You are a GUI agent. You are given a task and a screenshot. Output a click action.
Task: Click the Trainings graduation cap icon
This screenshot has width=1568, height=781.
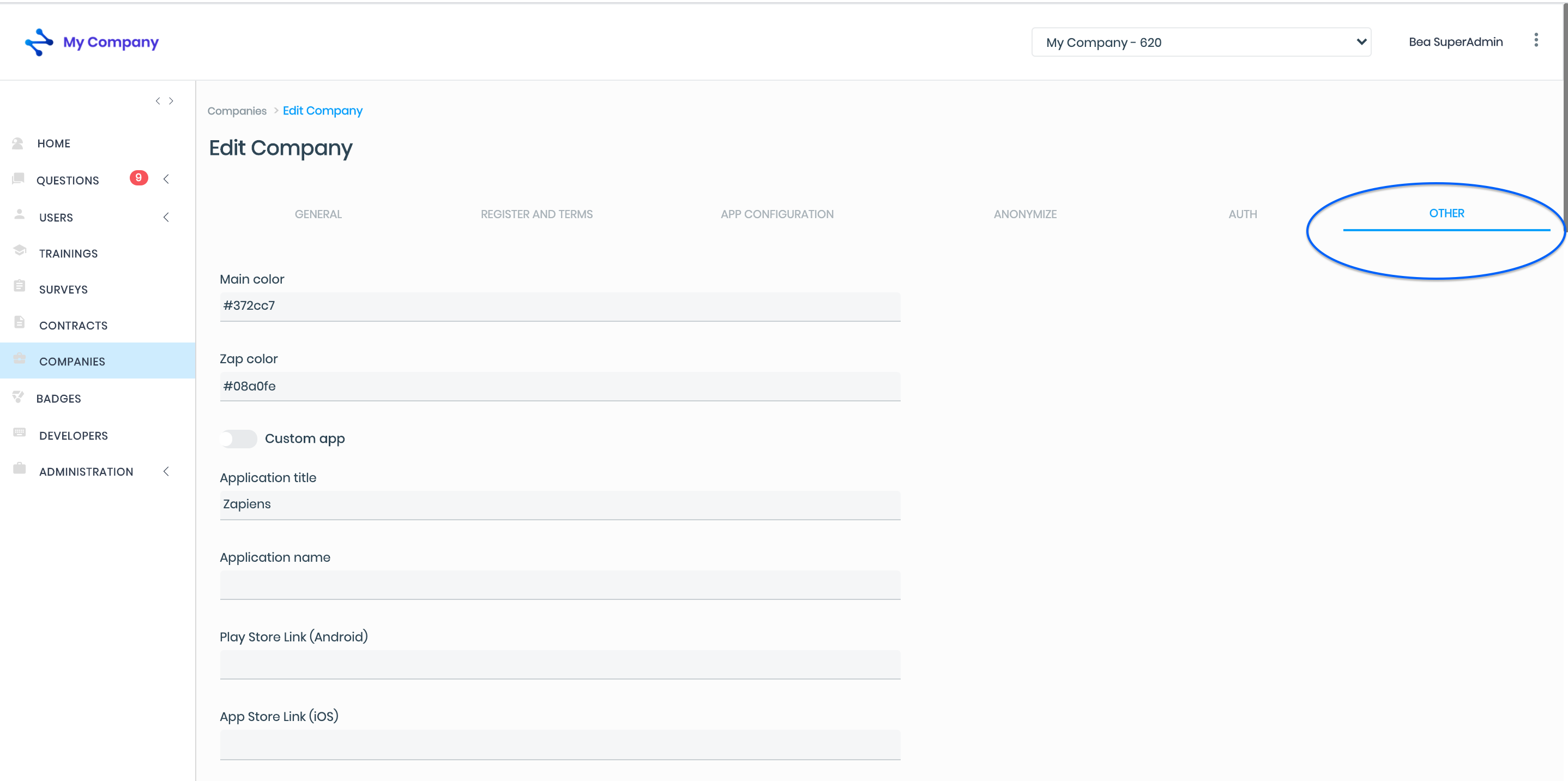[20, 251]
